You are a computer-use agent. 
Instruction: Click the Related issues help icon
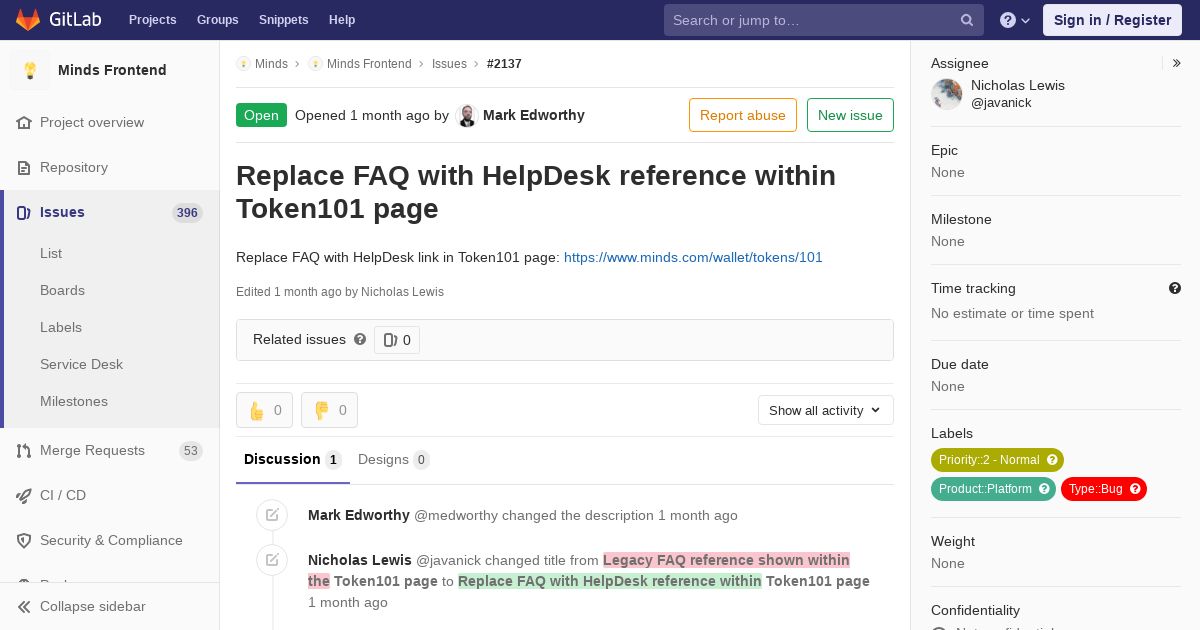tap(360, 339)
